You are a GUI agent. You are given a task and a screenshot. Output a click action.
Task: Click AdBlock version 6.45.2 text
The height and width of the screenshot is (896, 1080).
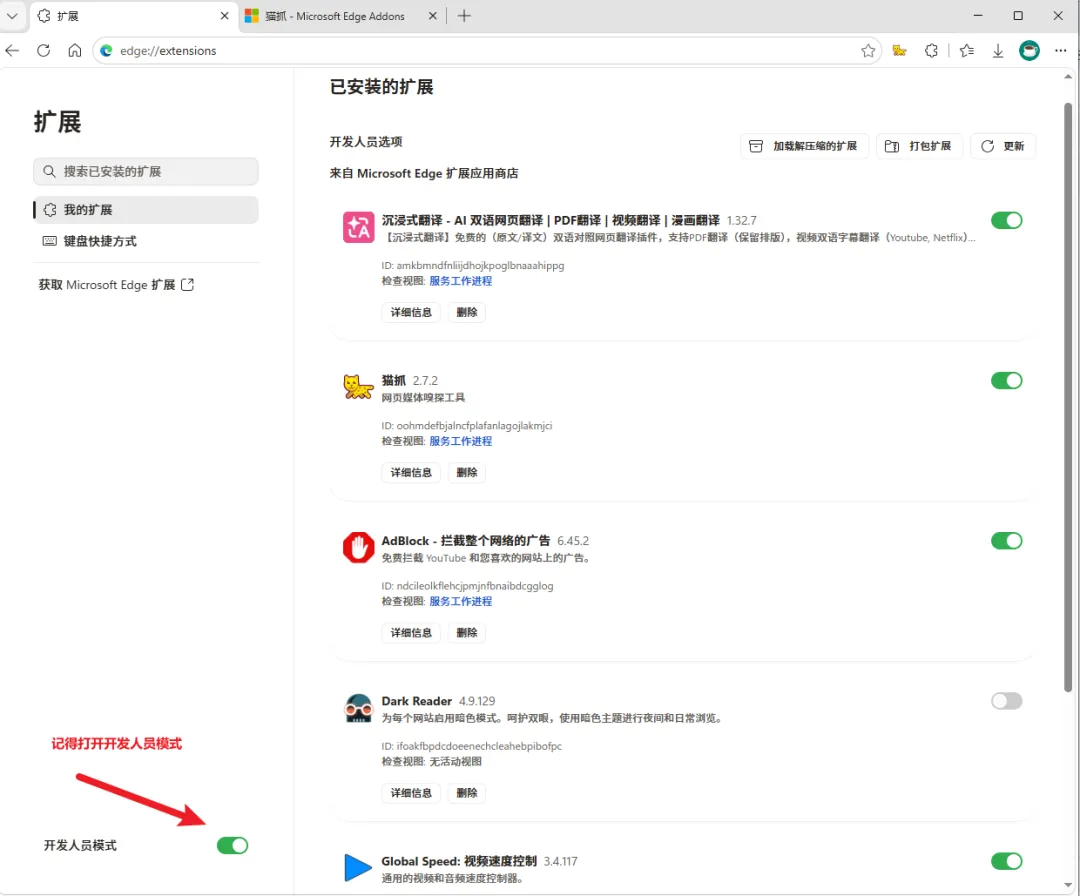(573, 541)
